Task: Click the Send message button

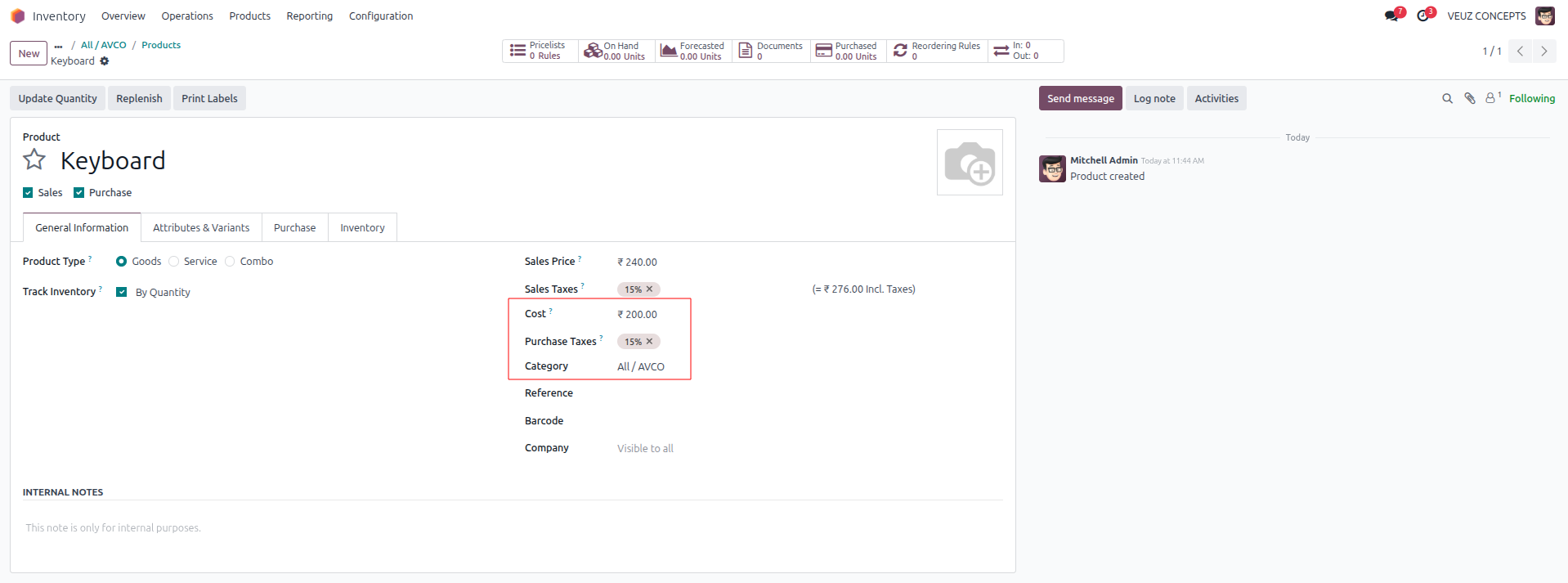Action: pos(1081,98)
